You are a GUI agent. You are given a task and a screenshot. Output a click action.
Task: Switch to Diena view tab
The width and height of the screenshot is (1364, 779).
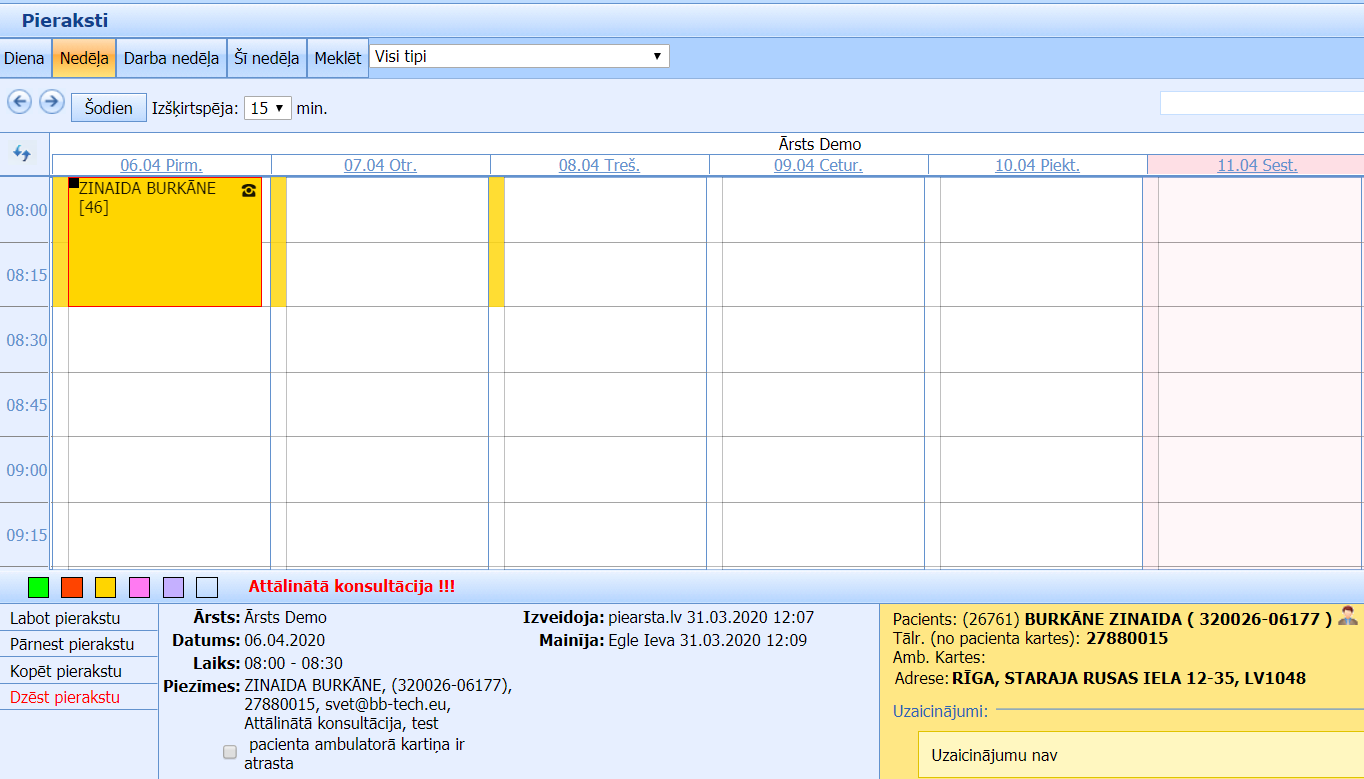pos(24,58)
